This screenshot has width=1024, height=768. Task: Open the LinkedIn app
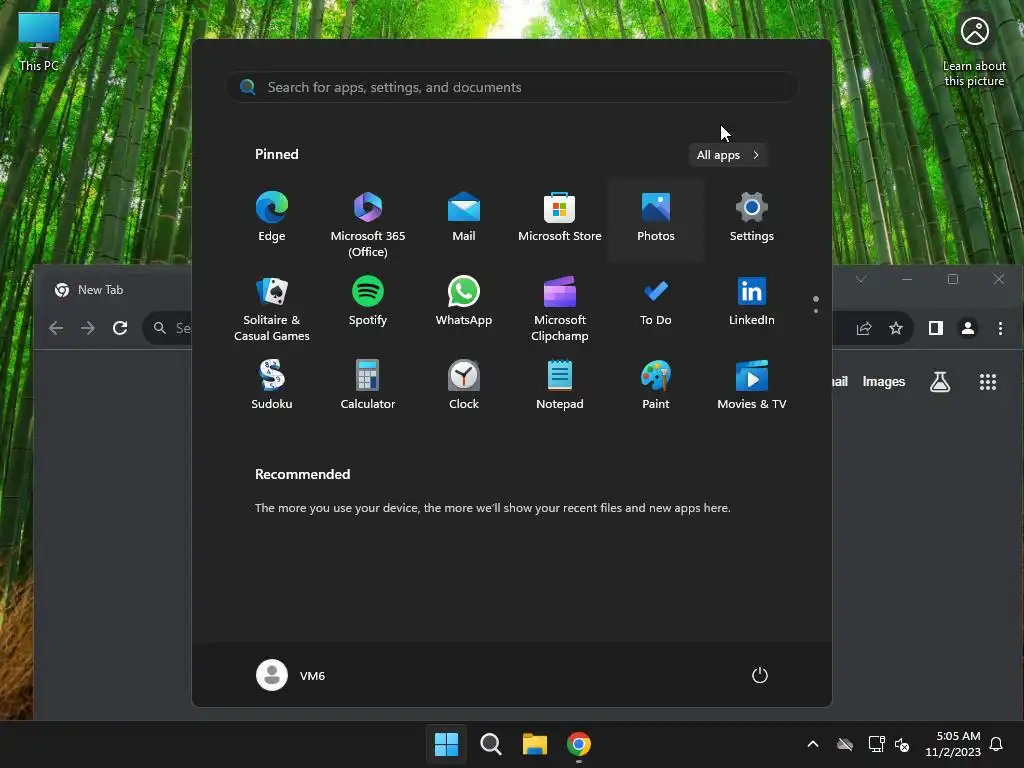pyautogui.click(x=752, y=302)
